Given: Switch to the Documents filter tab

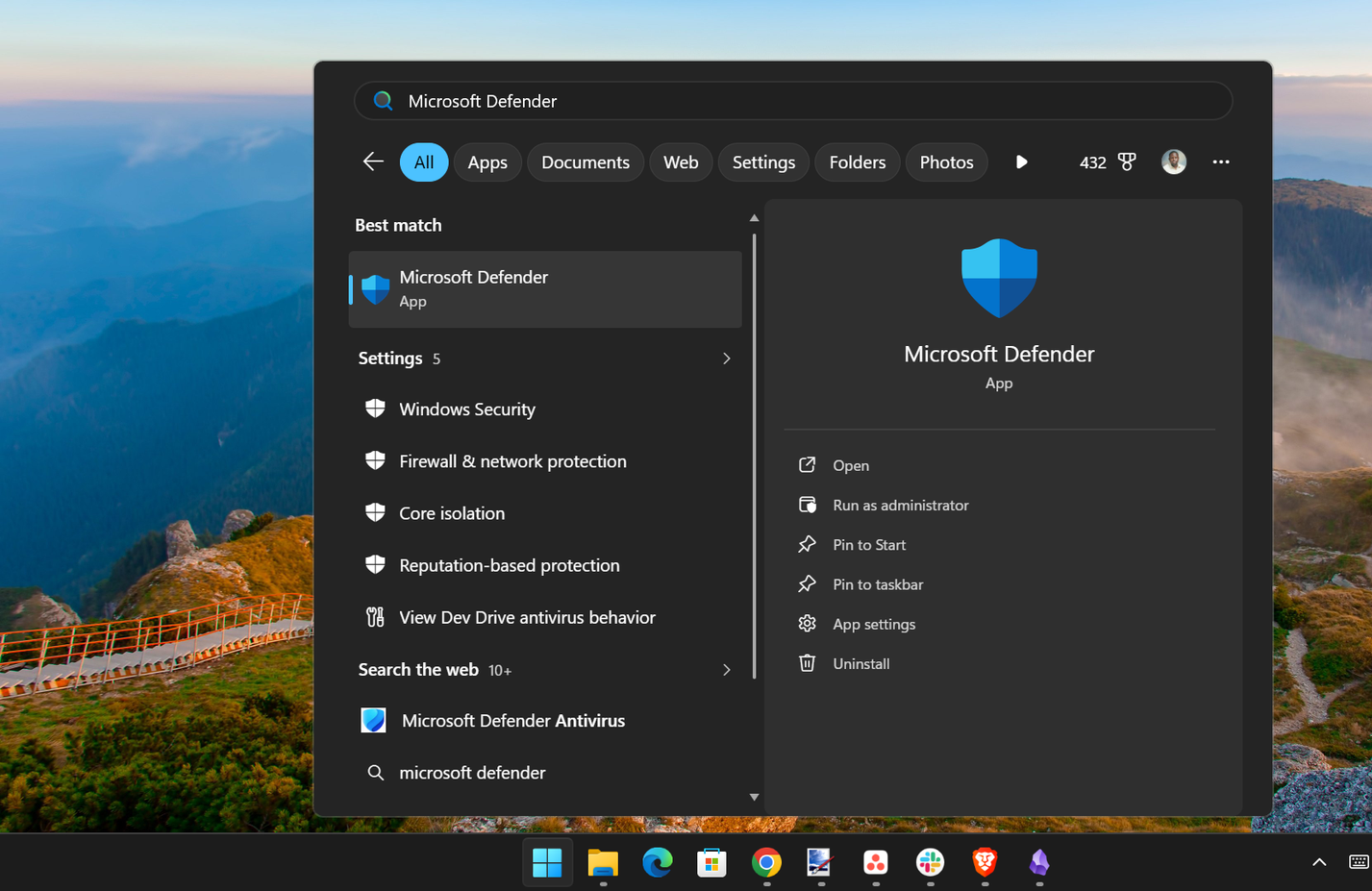Looking at the screenshot, I should 586,162.
